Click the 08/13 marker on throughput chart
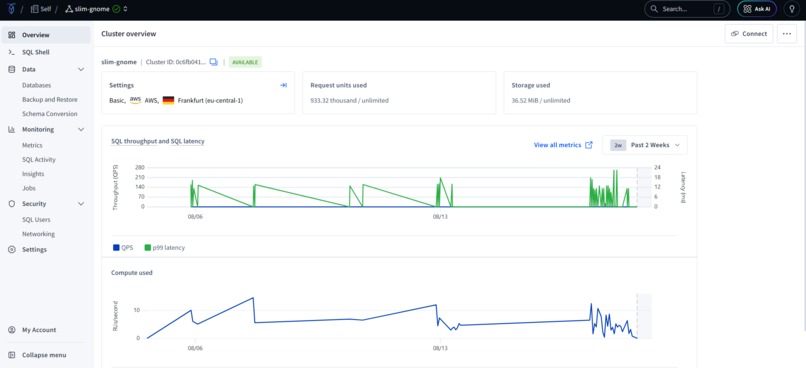 pyautogui.click(x=440, y=217)
